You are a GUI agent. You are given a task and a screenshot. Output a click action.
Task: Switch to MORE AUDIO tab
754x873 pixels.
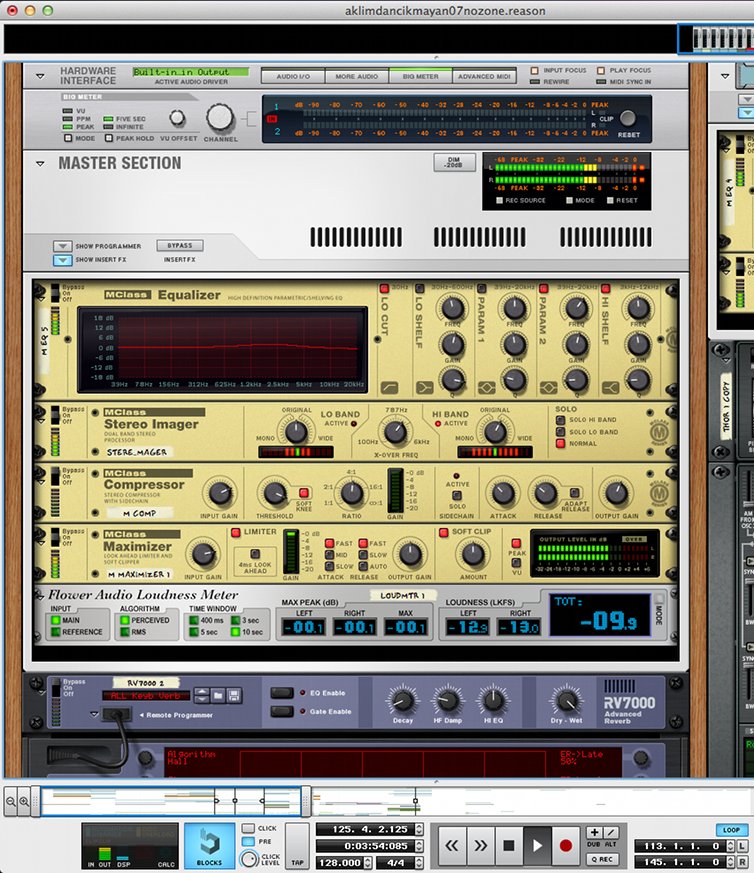coord(356,76)
